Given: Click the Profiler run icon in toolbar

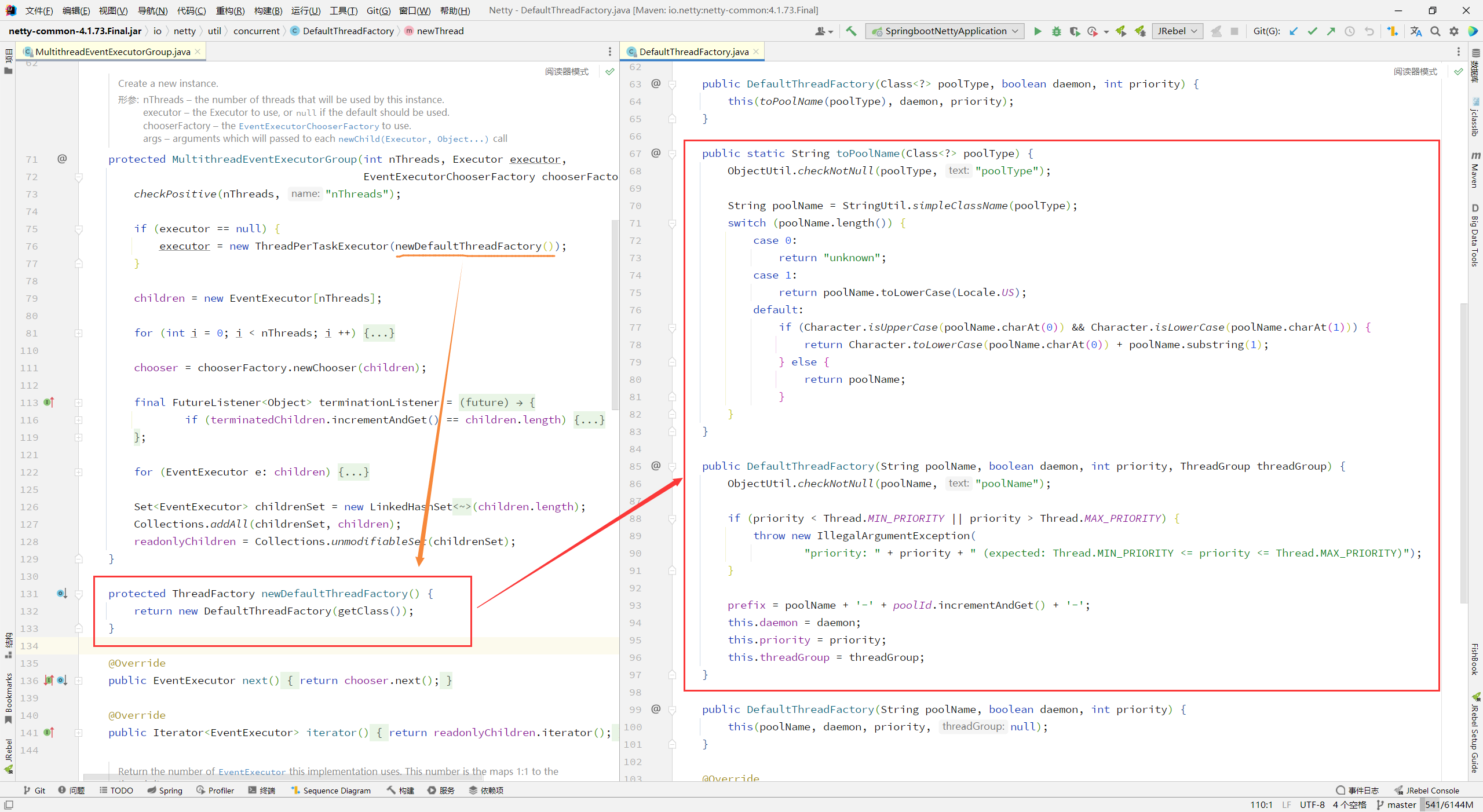Looking at the screenshot, I should point(1093,31).
